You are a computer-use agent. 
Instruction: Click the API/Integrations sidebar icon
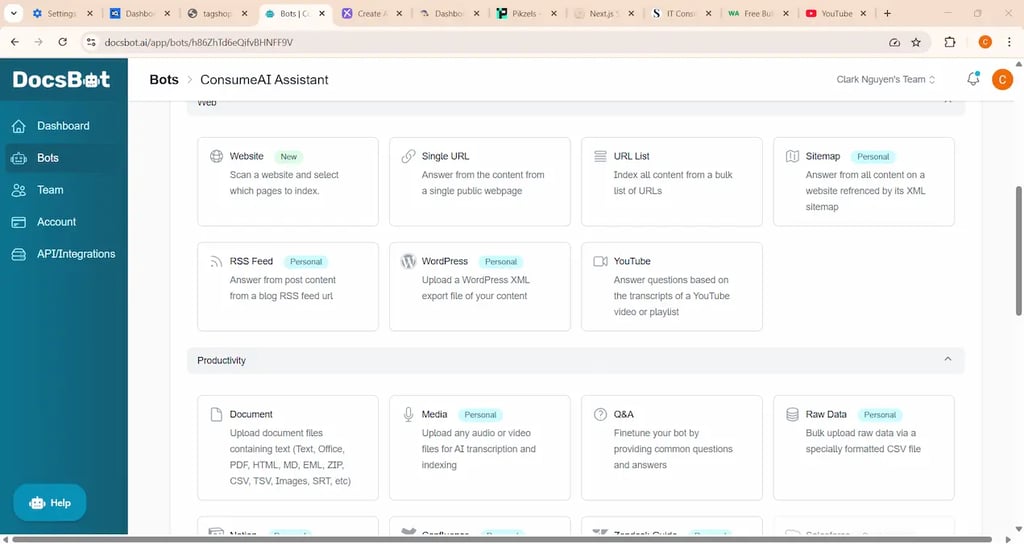[x=18, y=254]
